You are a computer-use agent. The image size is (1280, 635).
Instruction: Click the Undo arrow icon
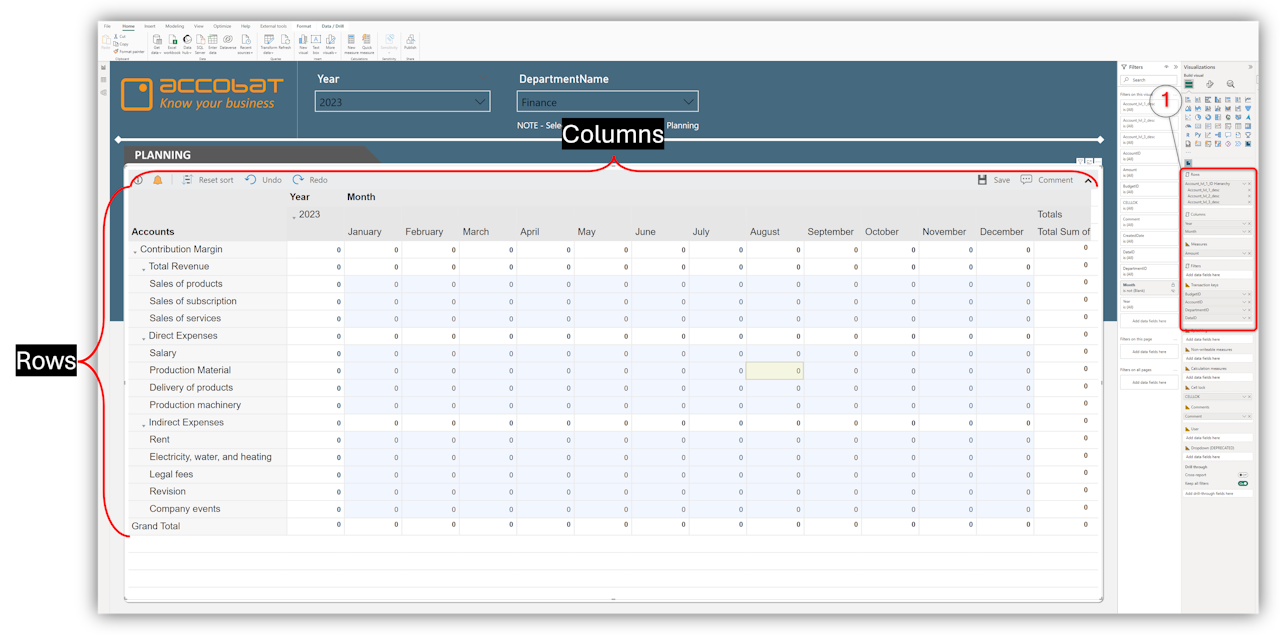pos(251,180)
